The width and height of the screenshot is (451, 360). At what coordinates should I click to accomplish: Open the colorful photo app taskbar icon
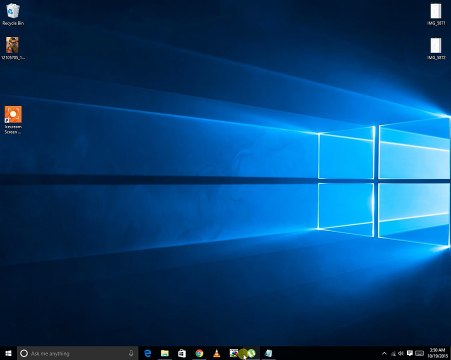pos(234,353)
